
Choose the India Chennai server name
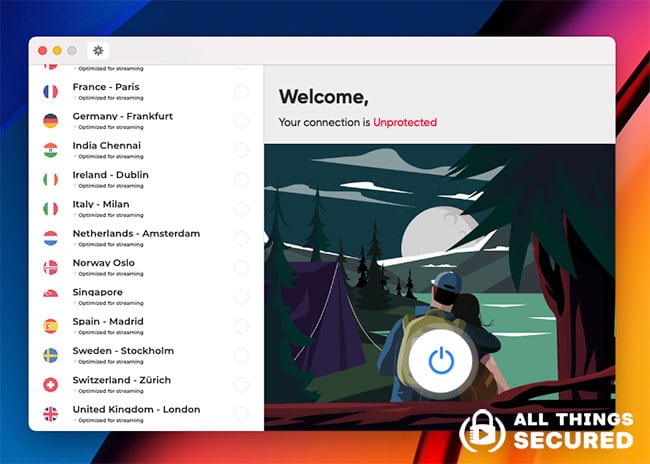tap(107, 146)
